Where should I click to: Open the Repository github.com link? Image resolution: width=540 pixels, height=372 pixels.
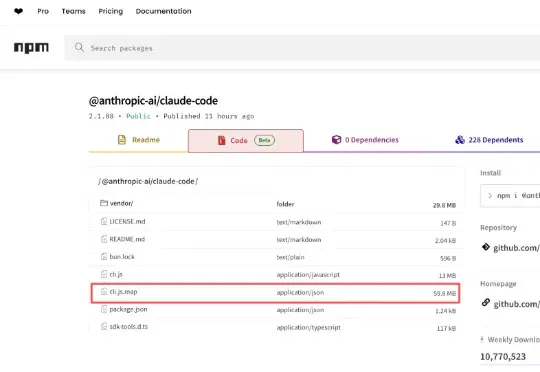516,248
